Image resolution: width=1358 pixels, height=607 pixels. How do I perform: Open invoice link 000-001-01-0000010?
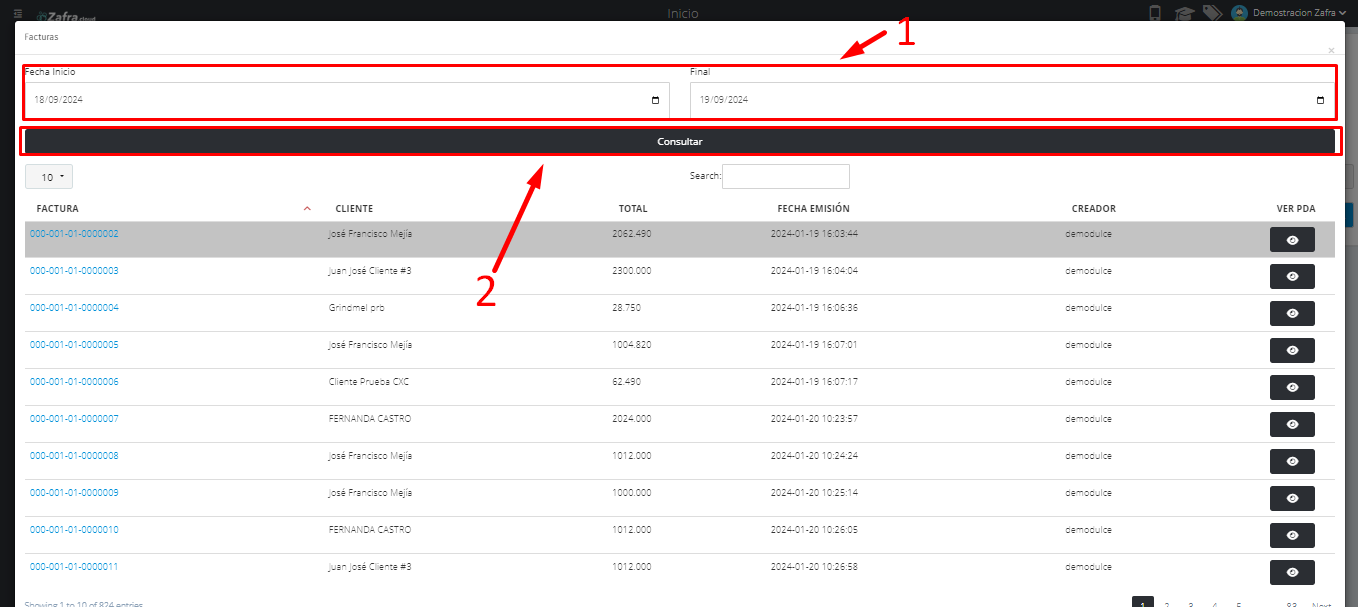(74, 529)
